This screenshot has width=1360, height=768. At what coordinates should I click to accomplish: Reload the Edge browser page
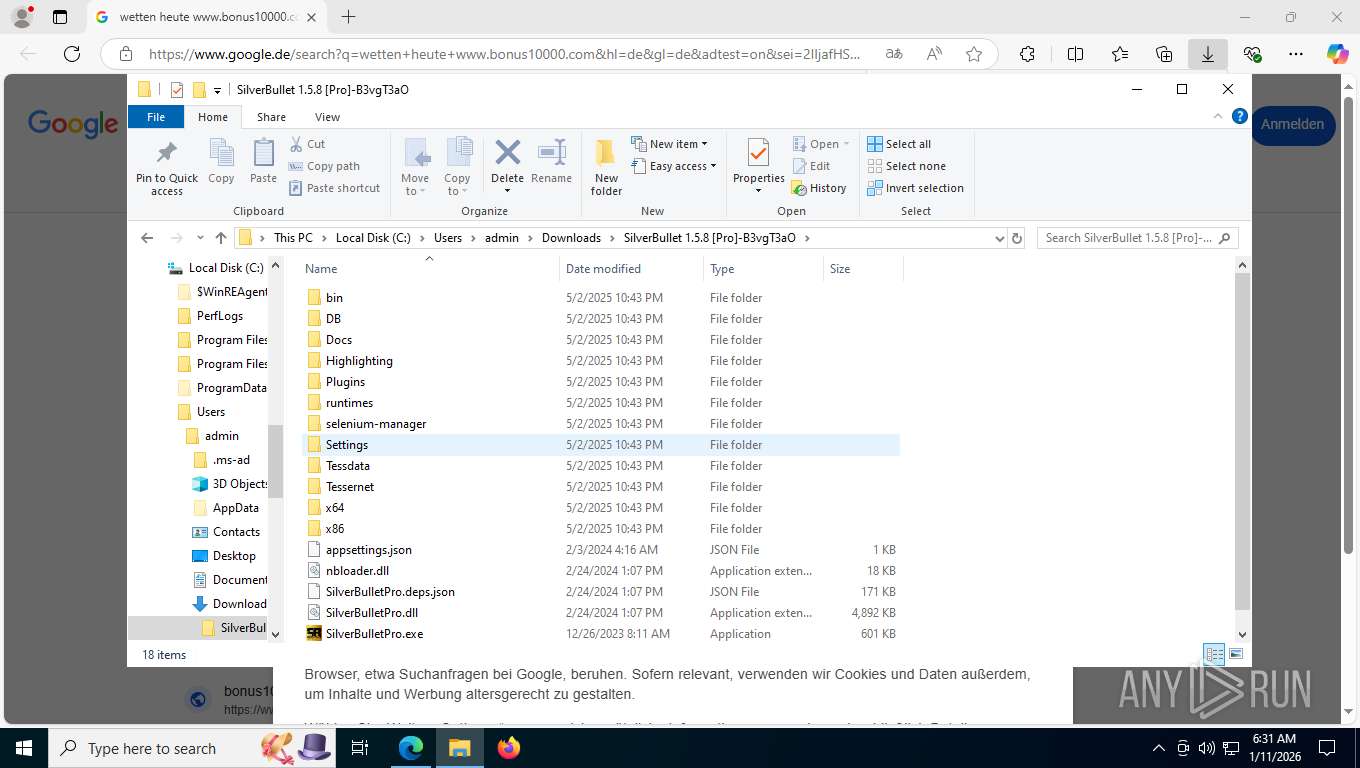point(71,54)
